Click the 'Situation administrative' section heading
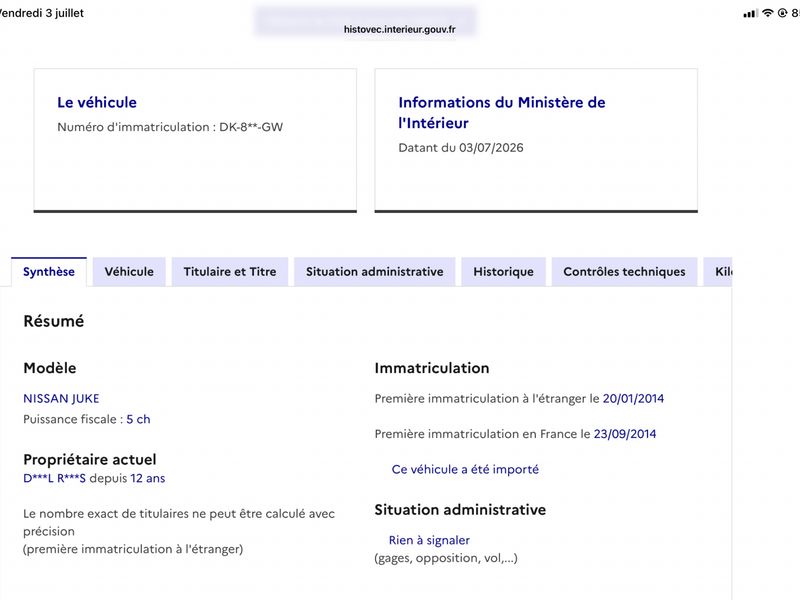The height and width of the screenshot is (600, 800). pyautogui.click(x=460, y=510)
